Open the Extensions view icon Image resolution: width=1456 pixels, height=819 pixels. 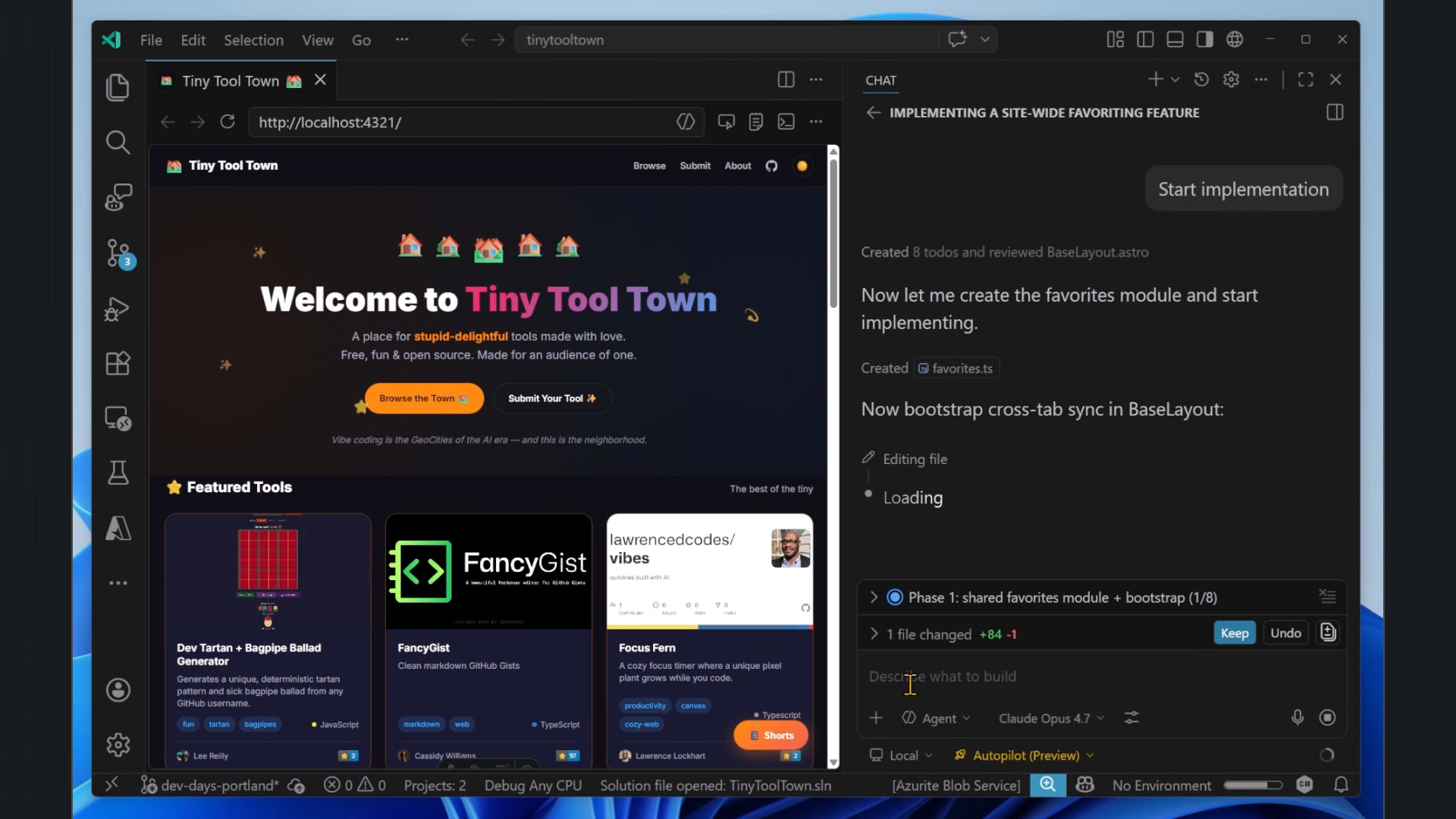[x=118, y=364]
